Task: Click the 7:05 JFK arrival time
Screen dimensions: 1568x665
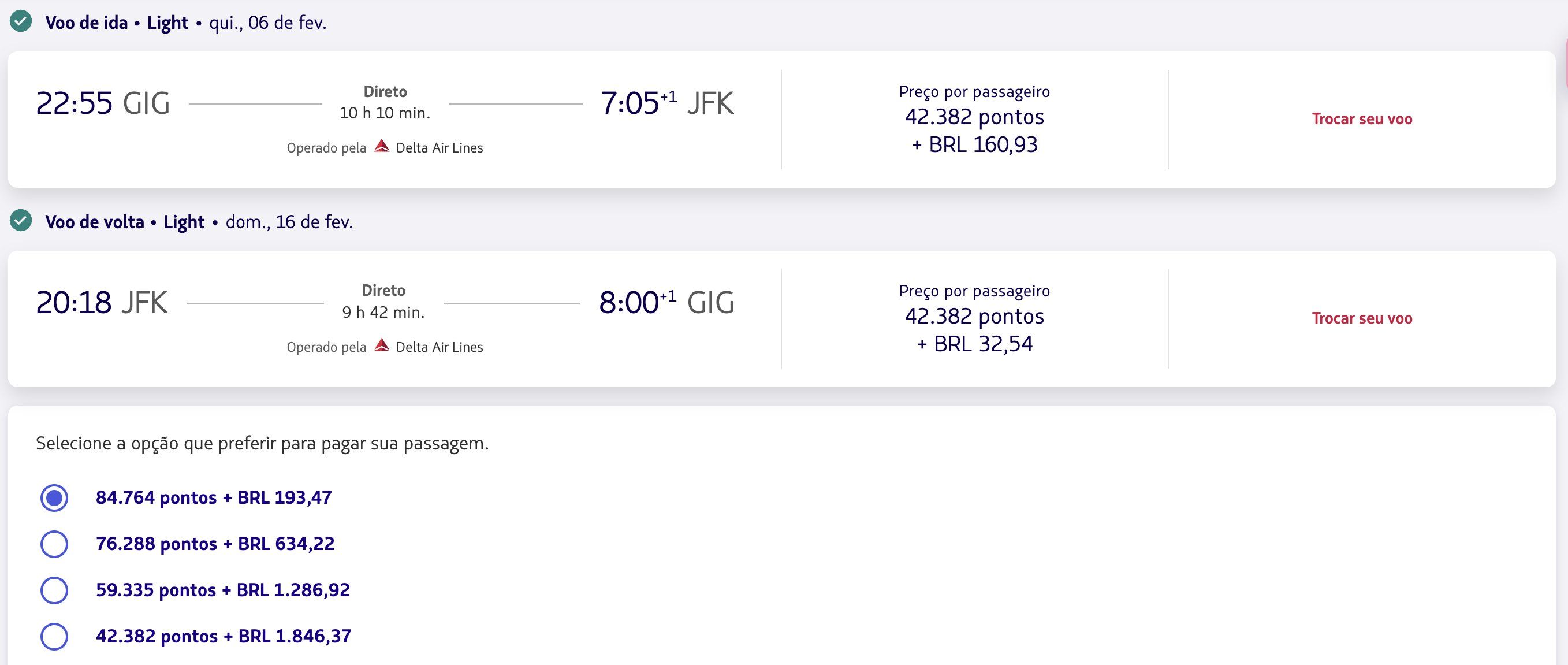Action: [667, 103]
